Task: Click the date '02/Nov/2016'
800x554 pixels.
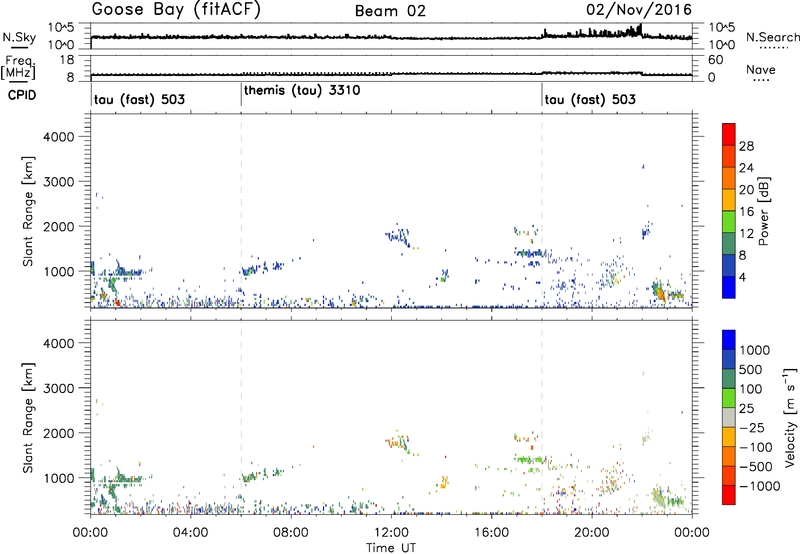Action: pos(639,10)
